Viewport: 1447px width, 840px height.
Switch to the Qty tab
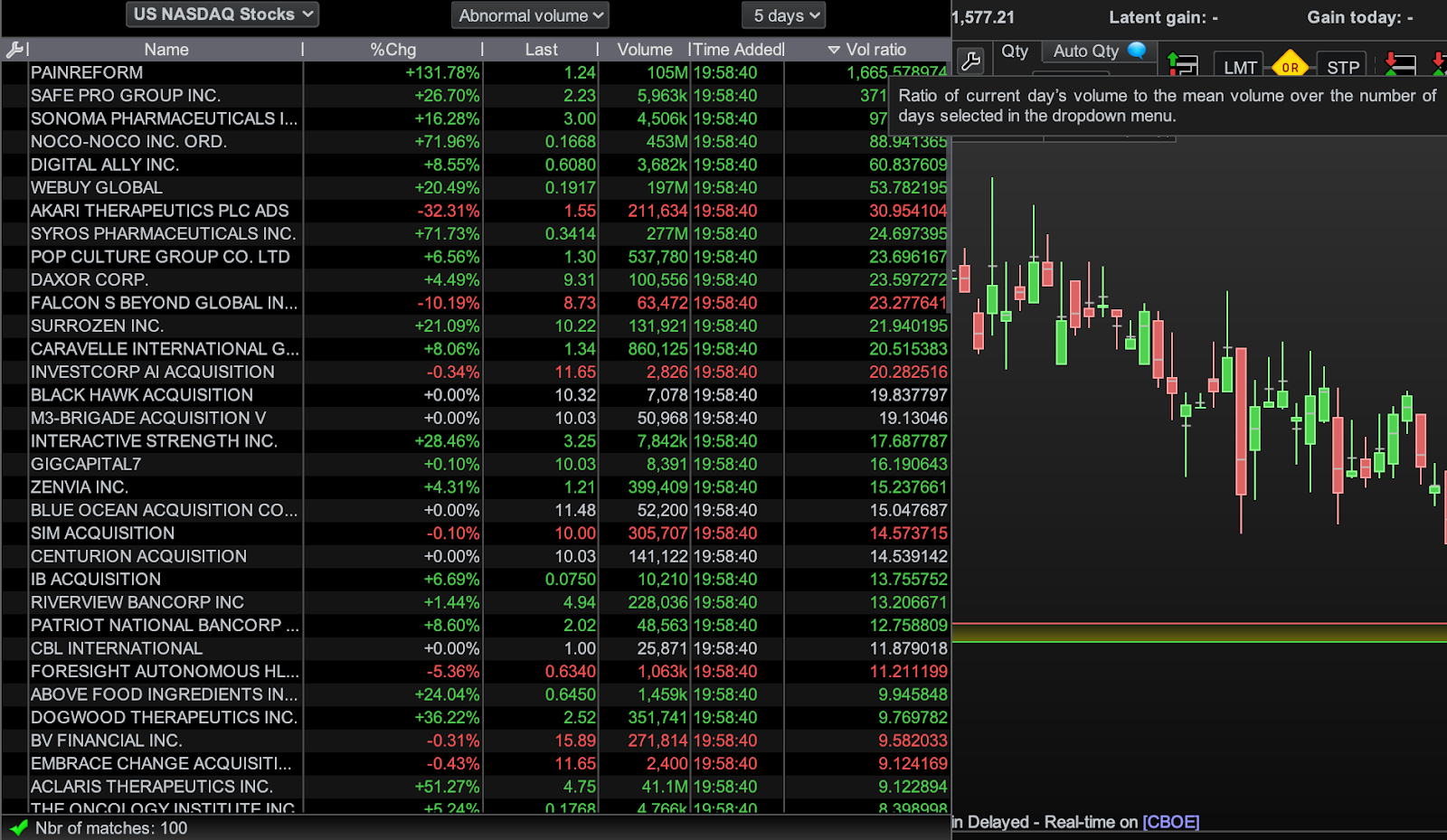click(x=1015, y=52)
